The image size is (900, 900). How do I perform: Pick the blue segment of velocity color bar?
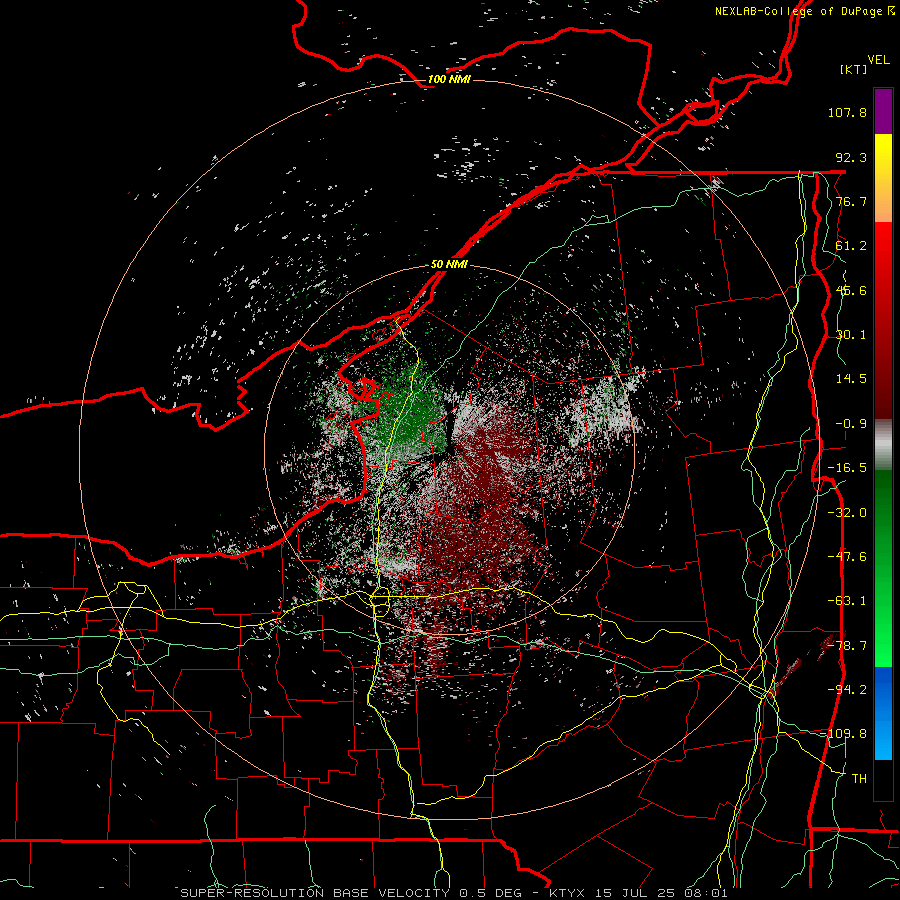point(883,713)
